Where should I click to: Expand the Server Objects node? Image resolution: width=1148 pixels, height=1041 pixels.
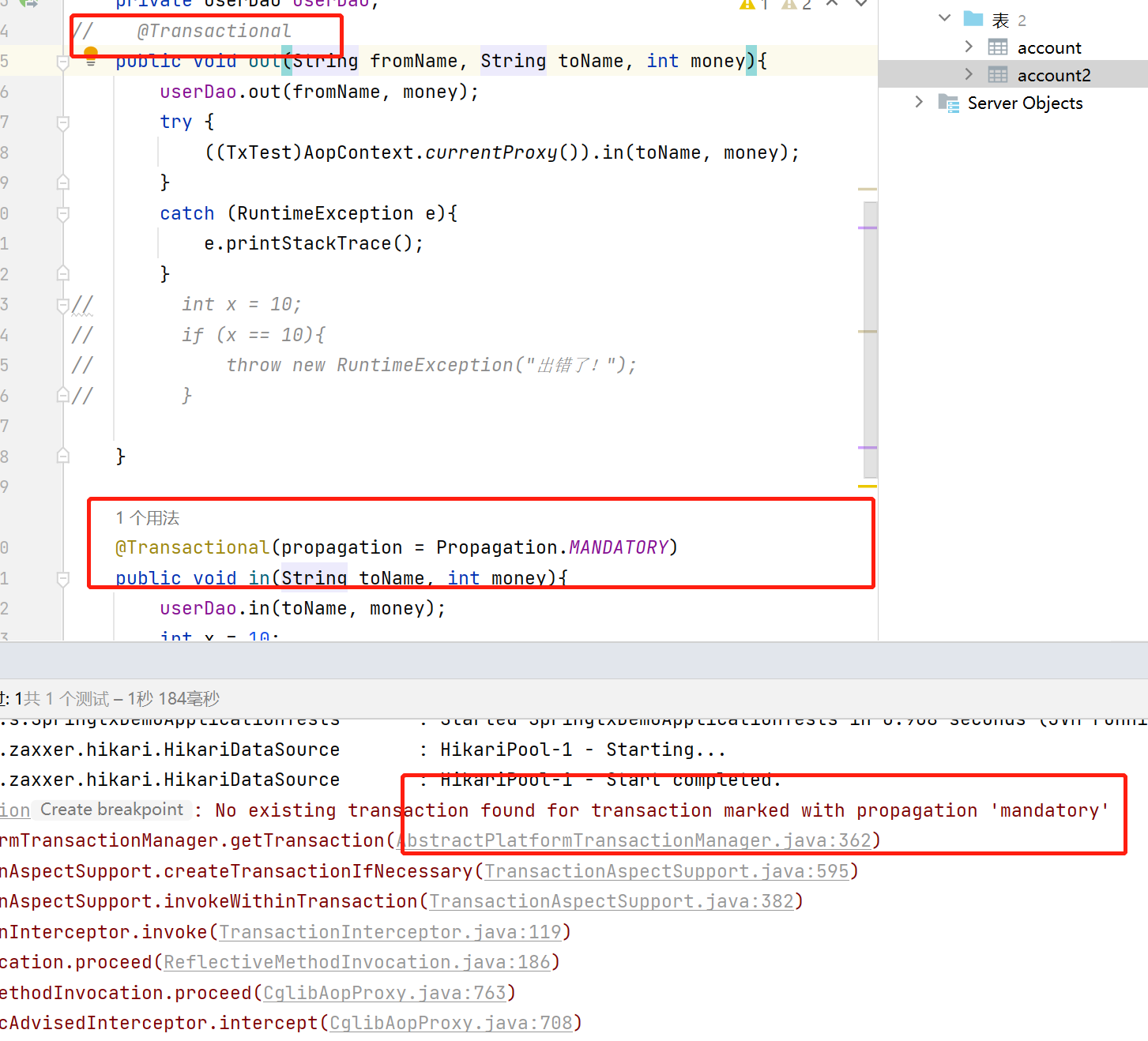(919, 102)
